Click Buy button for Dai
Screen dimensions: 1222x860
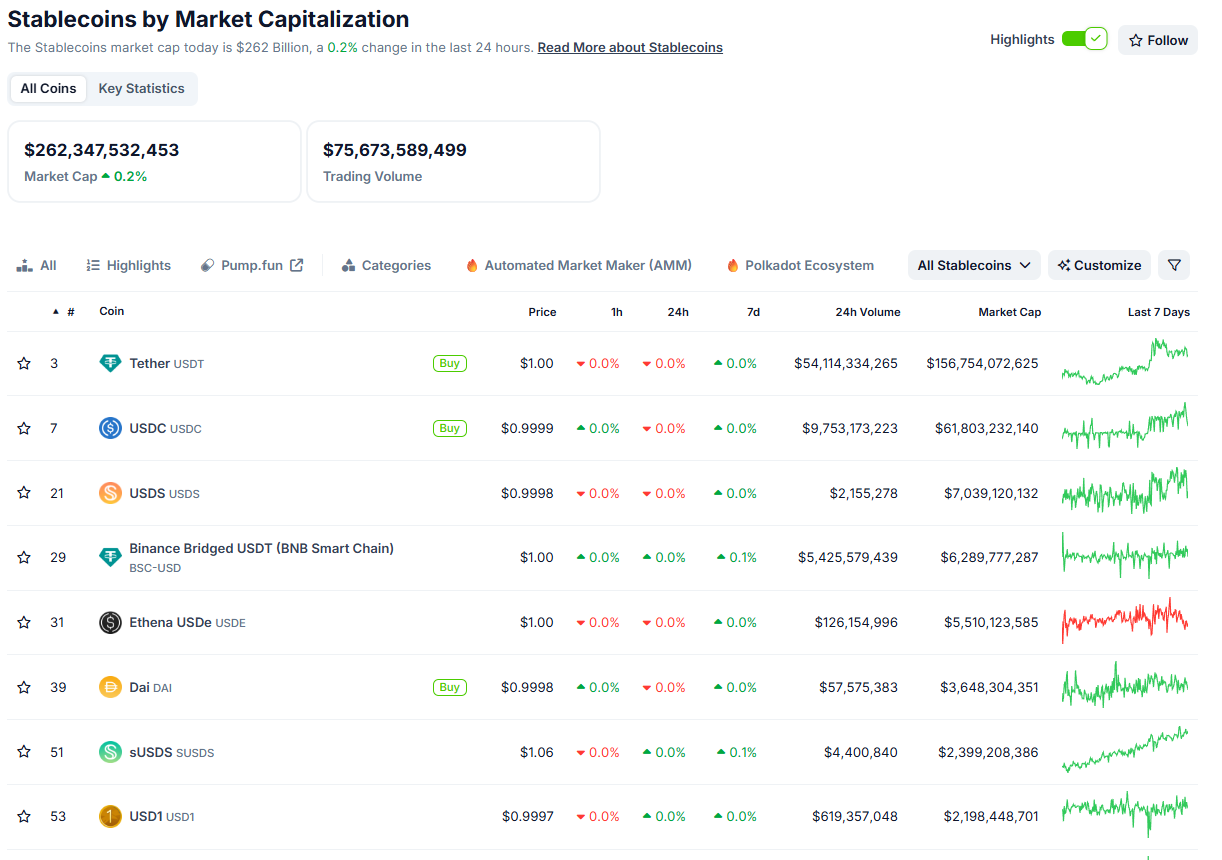[x=450, y=687]
